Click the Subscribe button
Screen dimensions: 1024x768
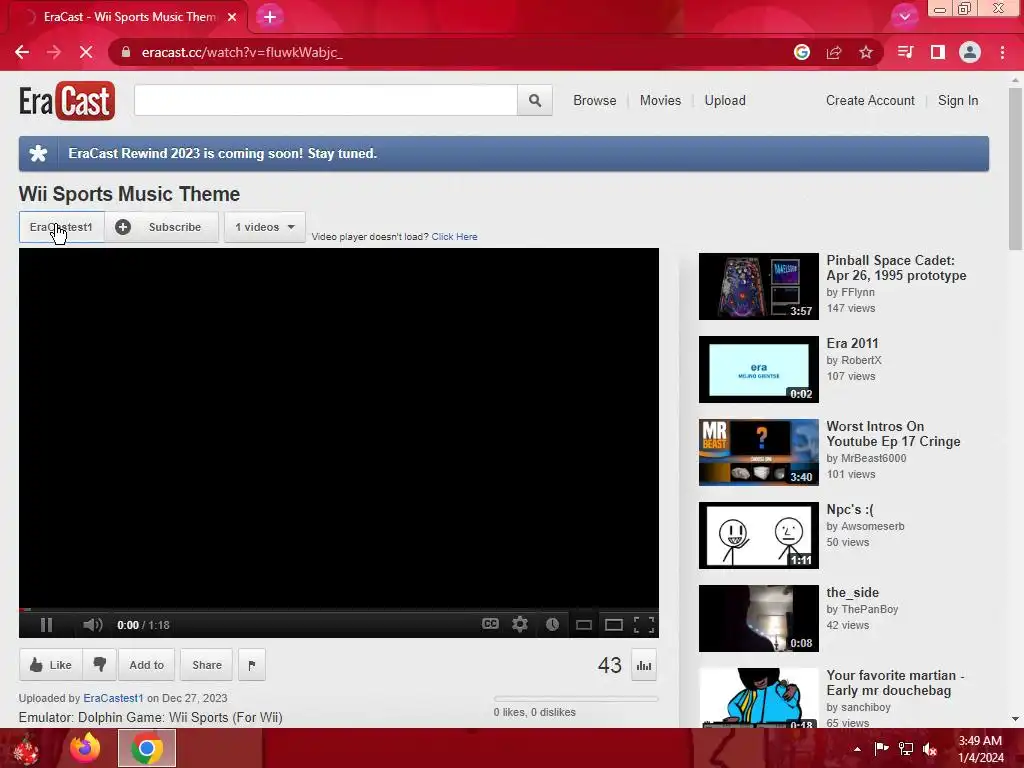(x=161, y=227)
